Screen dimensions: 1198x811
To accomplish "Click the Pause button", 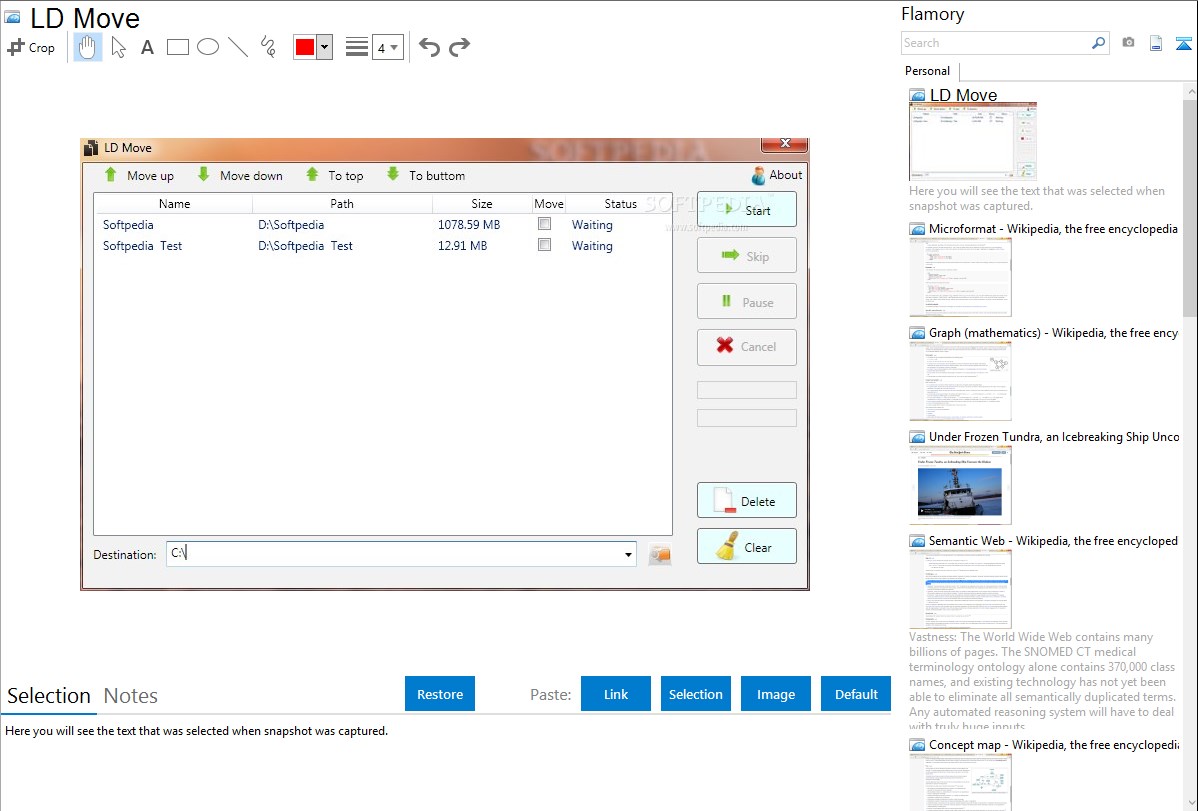I will click(746, 301).
